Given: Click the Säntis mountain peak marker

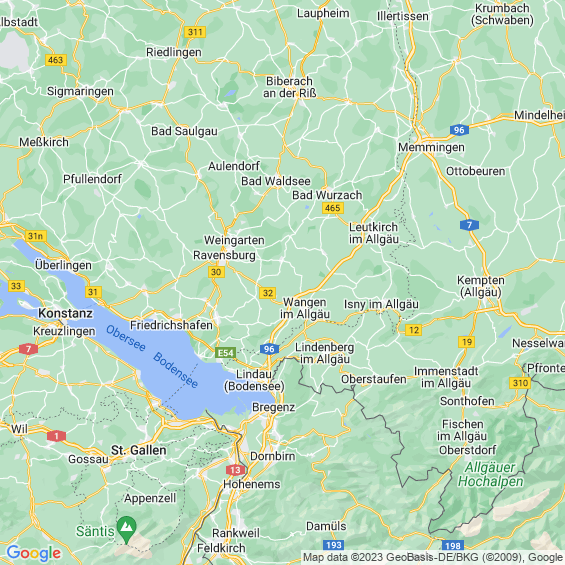Looking at the screenshot, I should coord(126,529).
